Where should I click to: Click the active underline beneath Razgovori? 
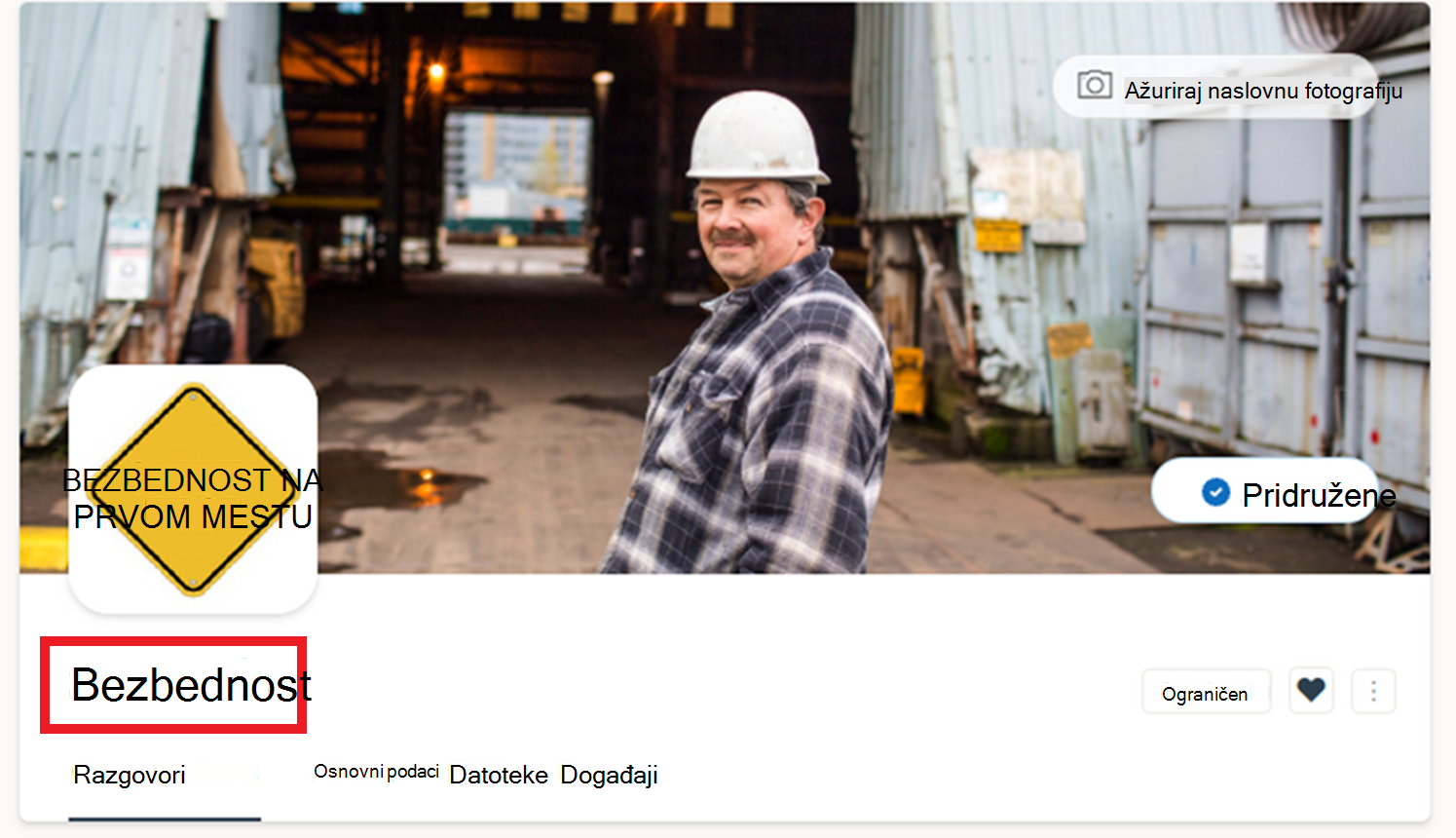(165, 819)
